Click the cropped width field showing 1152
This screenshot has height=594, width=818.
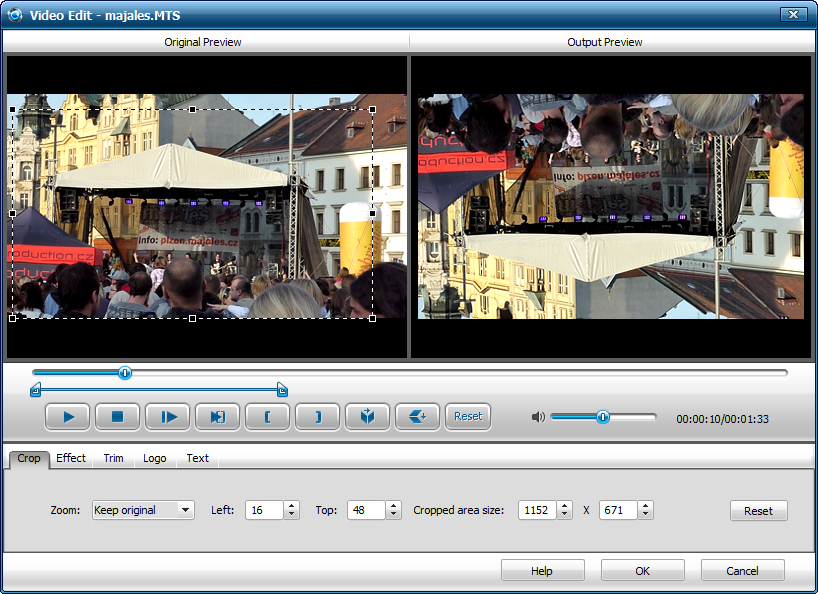click(x=538, y=510)
